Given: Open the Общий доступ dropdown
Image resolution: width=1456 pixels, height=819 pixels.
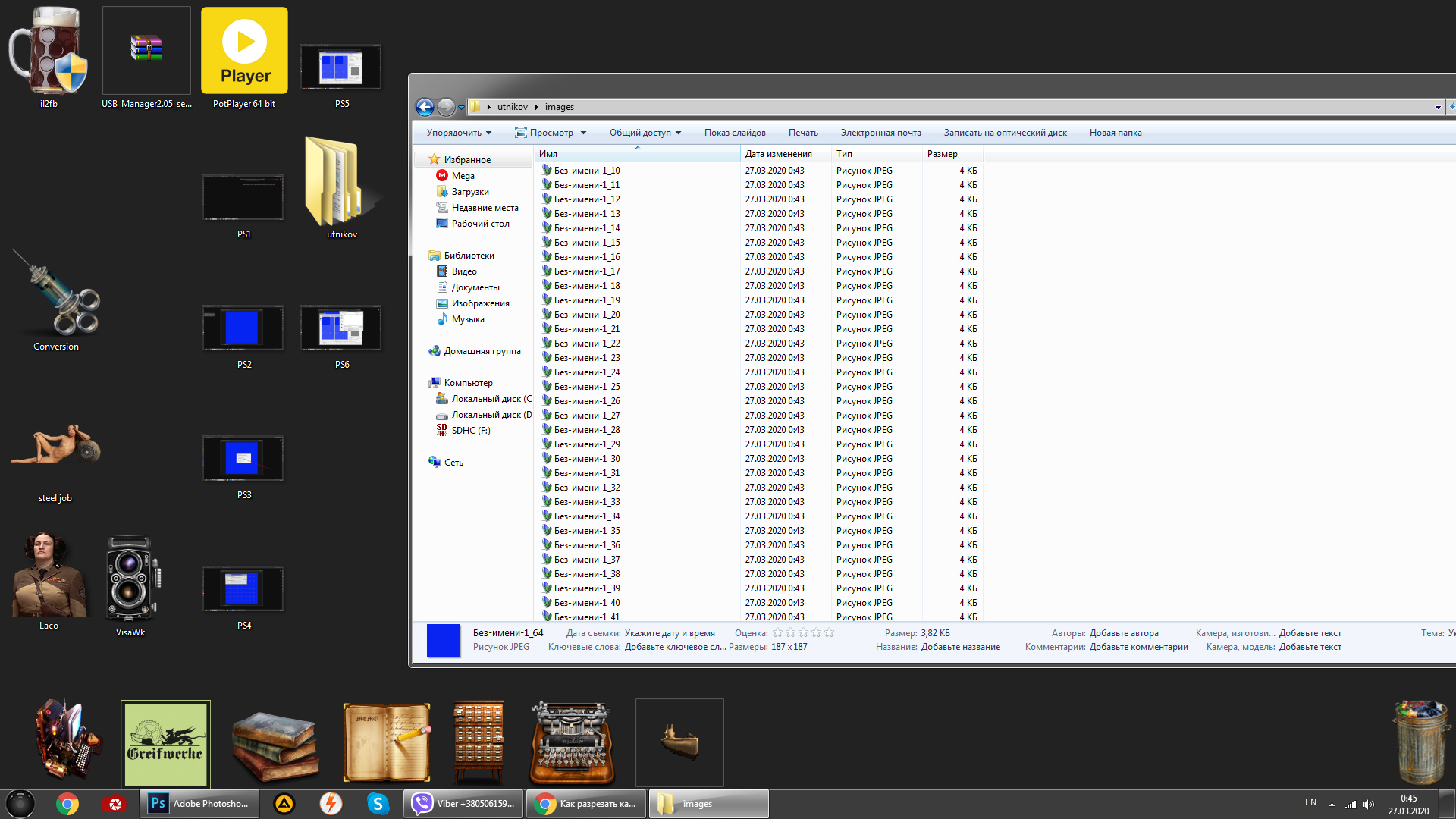Looking at the screenshot, I should click(x=645, y=133).
